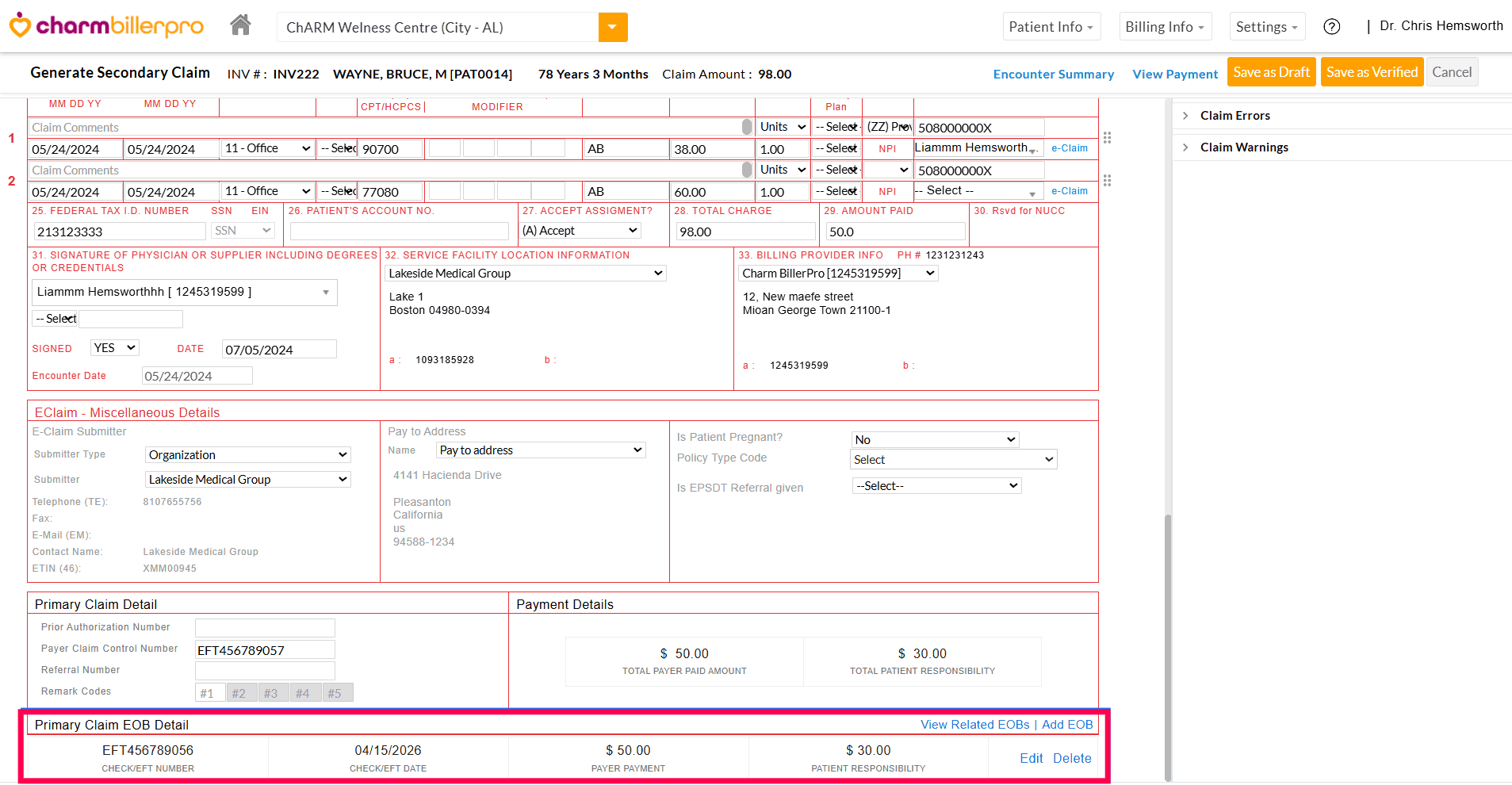Open Submitter Lakeside Medical Group dropdown
The image size is (1512, 785).
pyautogui.click(x=248, y=480)
